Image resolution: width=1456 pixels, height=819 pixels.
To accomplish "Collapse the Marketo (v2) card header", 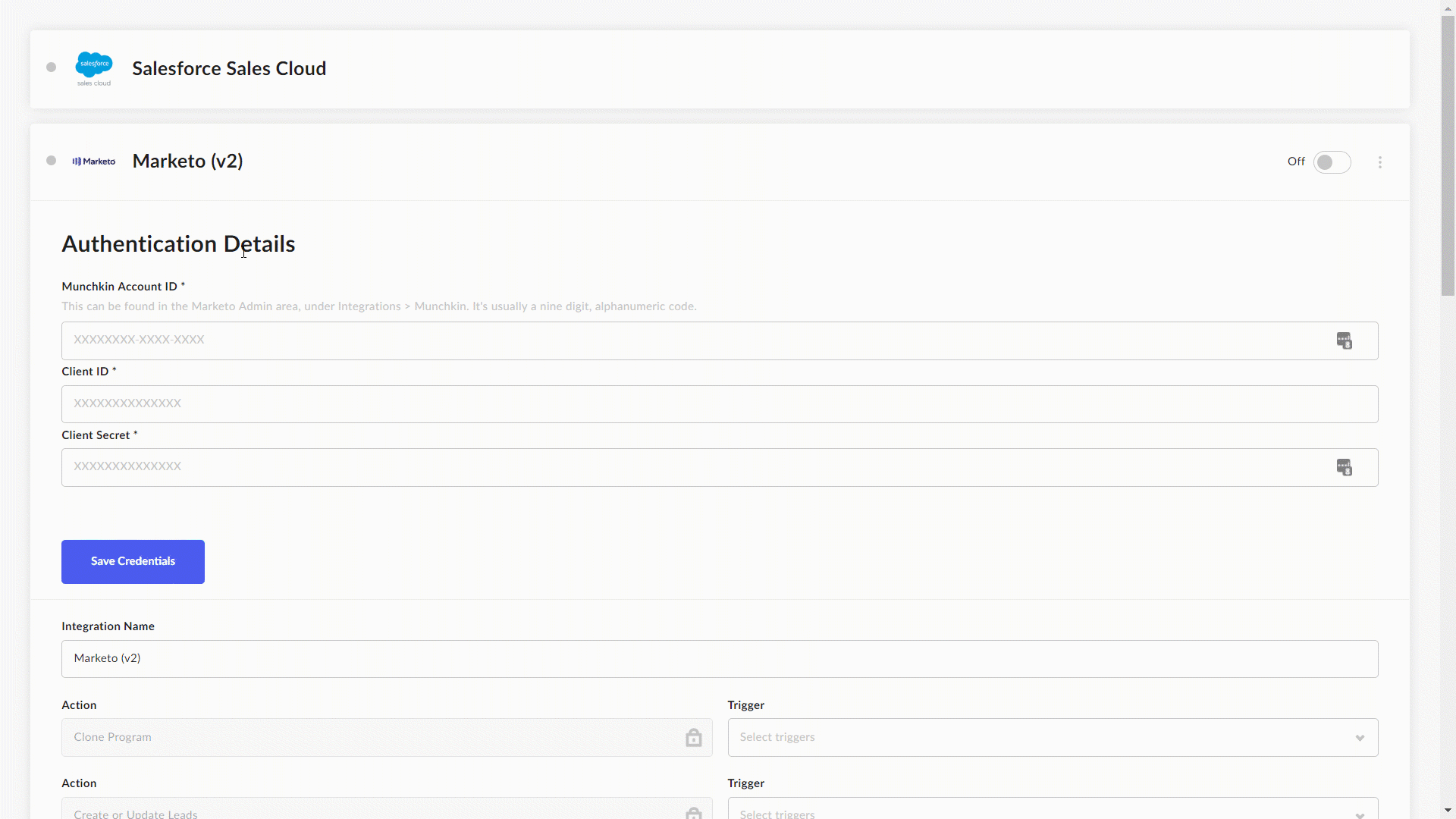I will (720, 162).
